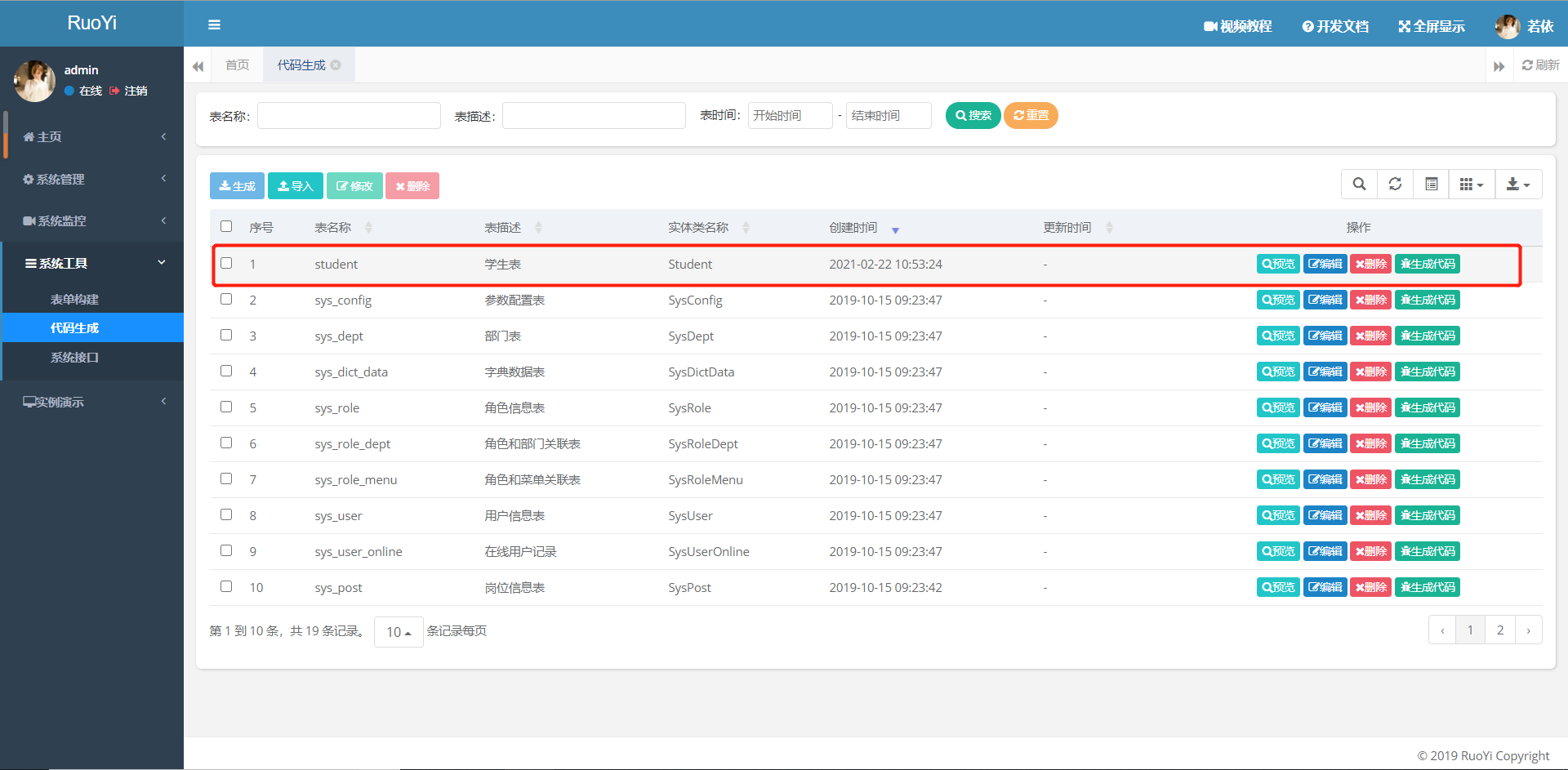The height and width of the screenshot is (770, 1568).
Task: Click 注销 logout in the sidebar
Action: click(x=128, y=91)
